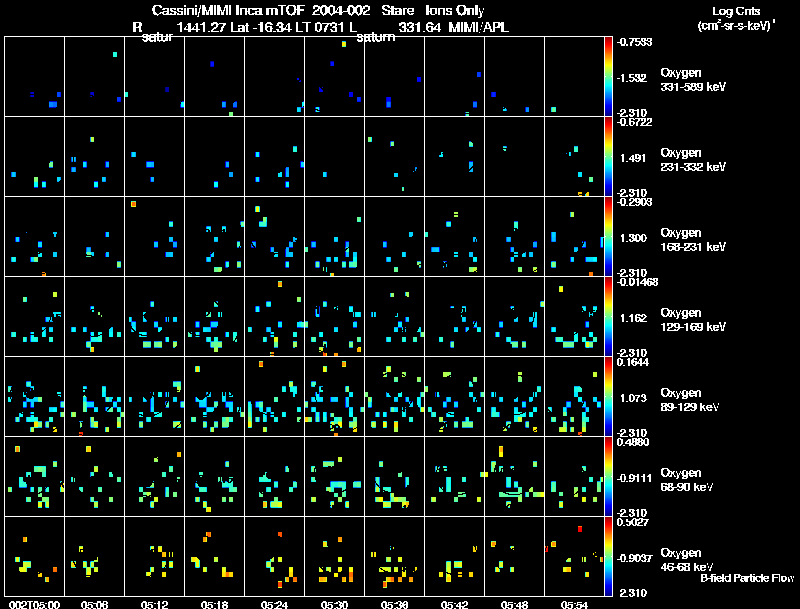The height and width of the screenshot is (609, 800).
Task: Open the Oxygen 68-90 keV panel at 05:00
Action: point(35,477)
